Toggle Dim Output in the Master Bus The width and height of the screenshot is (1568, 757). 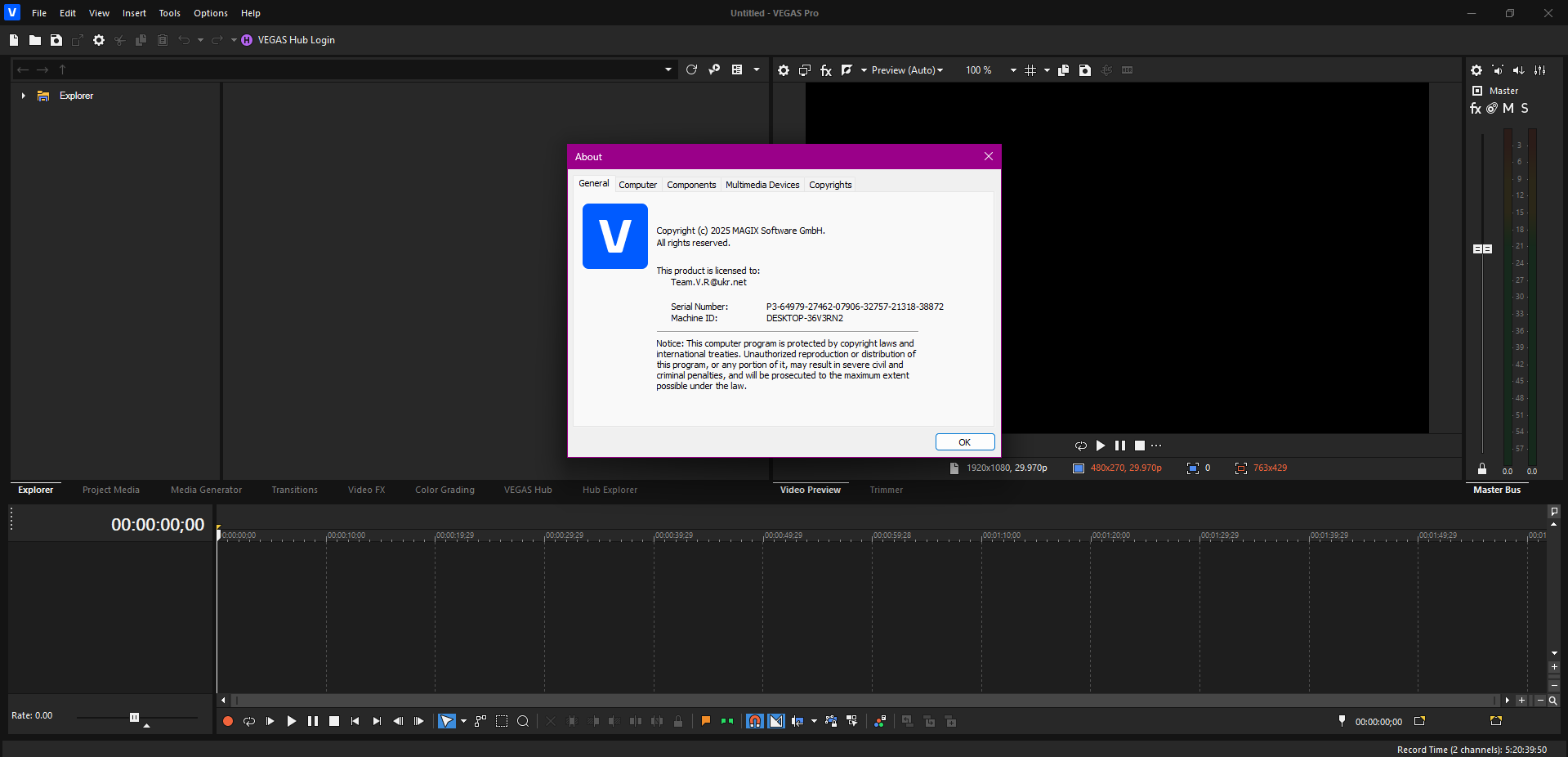[x=1519, y=70]
